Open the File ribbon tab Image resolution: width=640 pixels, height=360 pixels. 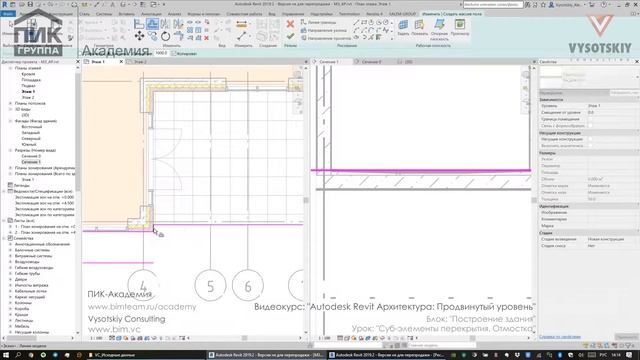8,14
